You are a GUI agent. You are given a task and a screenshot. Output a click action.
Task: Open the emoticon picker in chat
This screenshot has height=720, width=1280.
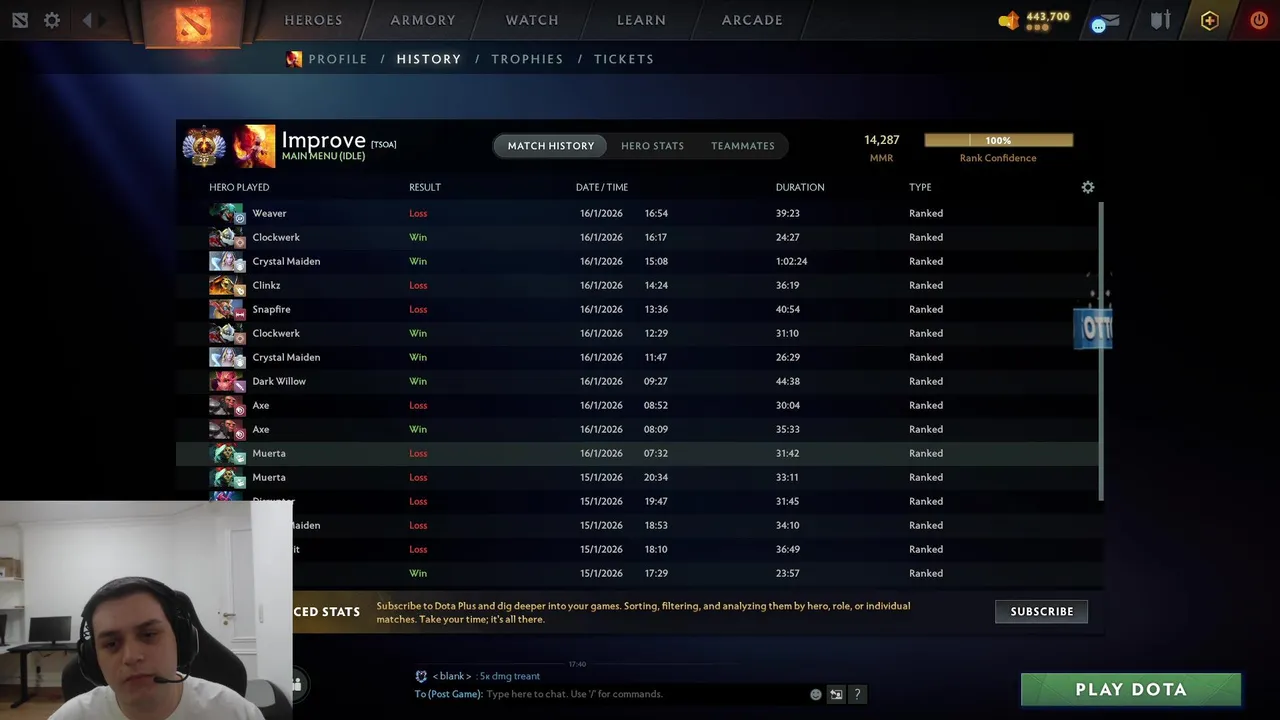816,694
